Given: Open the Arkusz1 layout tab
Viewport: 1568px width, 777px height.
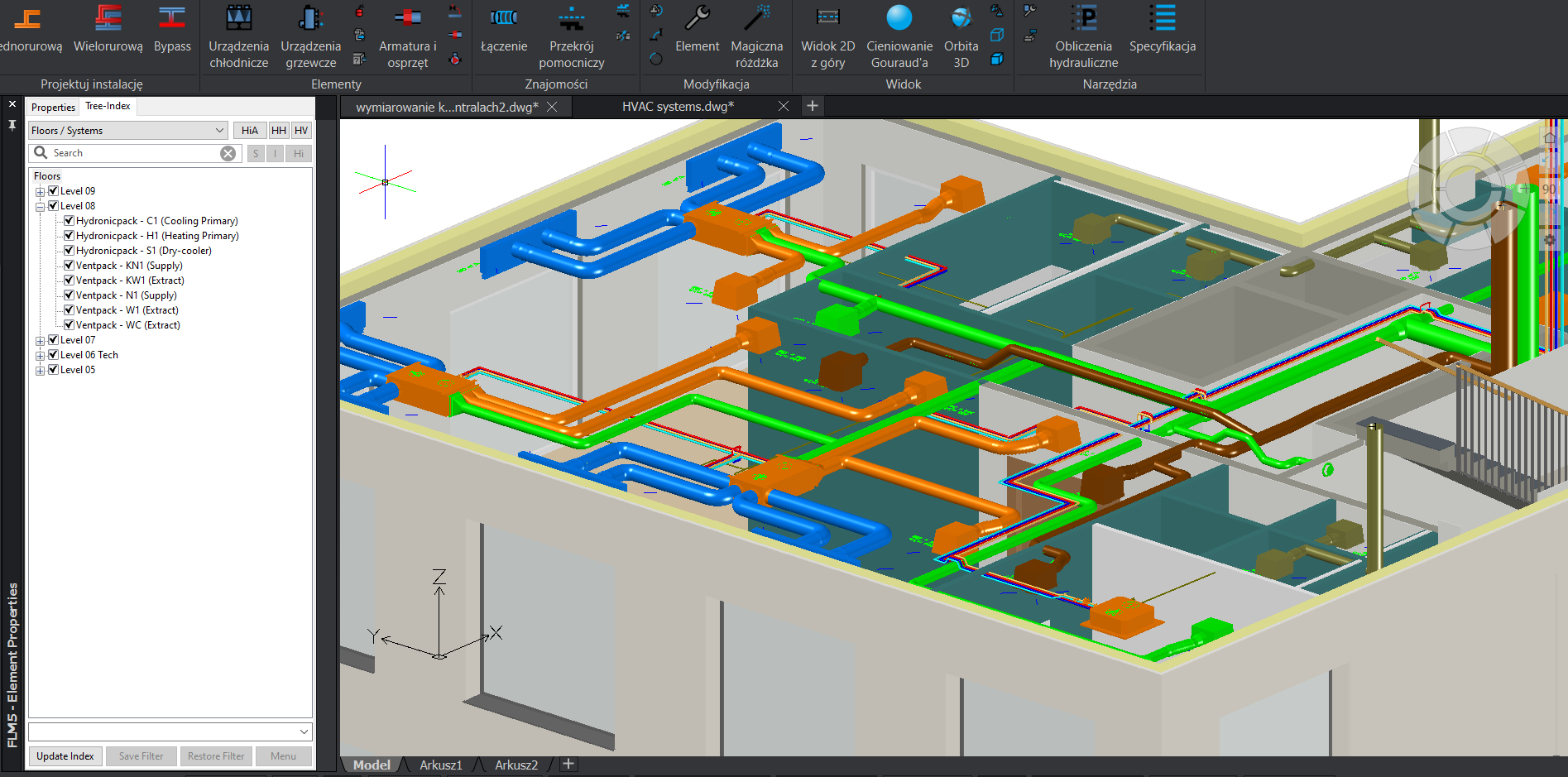Looking at the screenshot, I should click(x=440, y=765).
